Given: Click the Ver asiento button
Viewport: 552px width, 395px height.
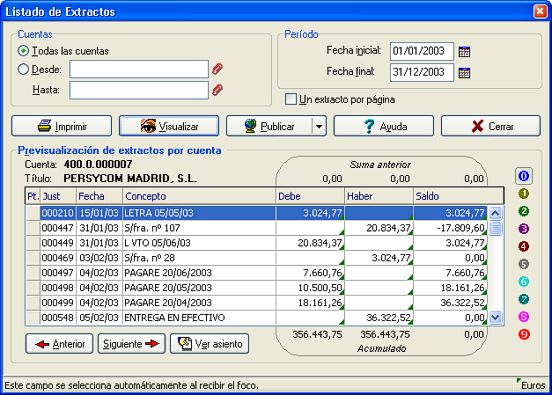Looking at the screenshot, I should coord(209,344).
